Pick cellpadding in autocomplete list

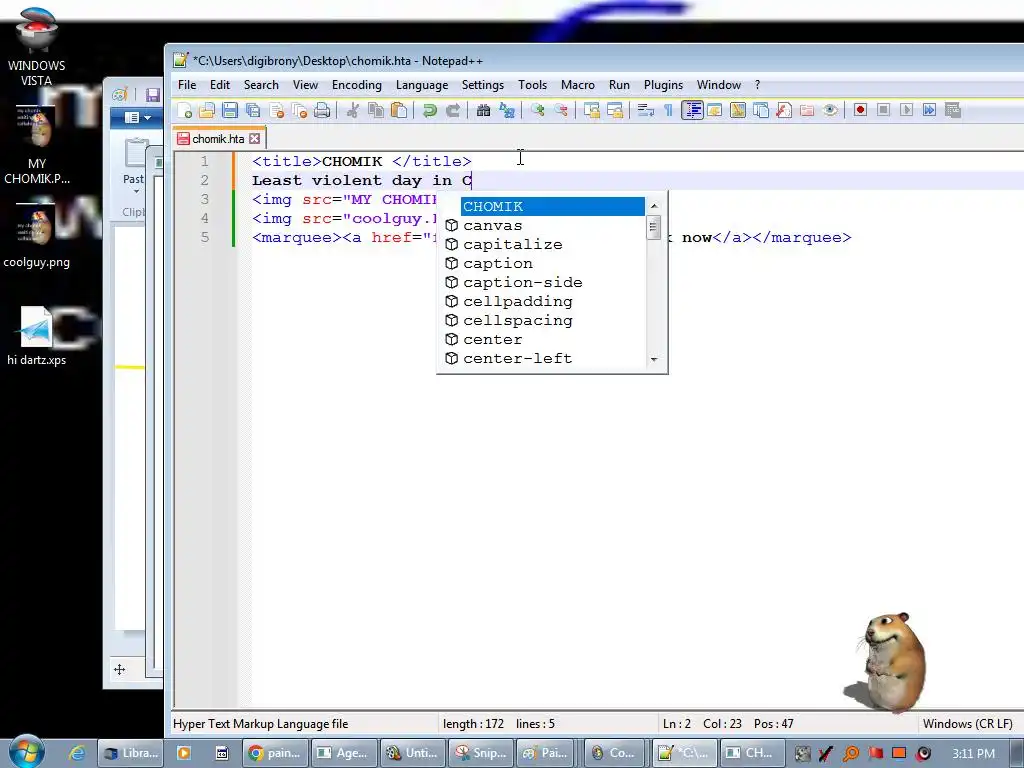[x=545, y=301]
